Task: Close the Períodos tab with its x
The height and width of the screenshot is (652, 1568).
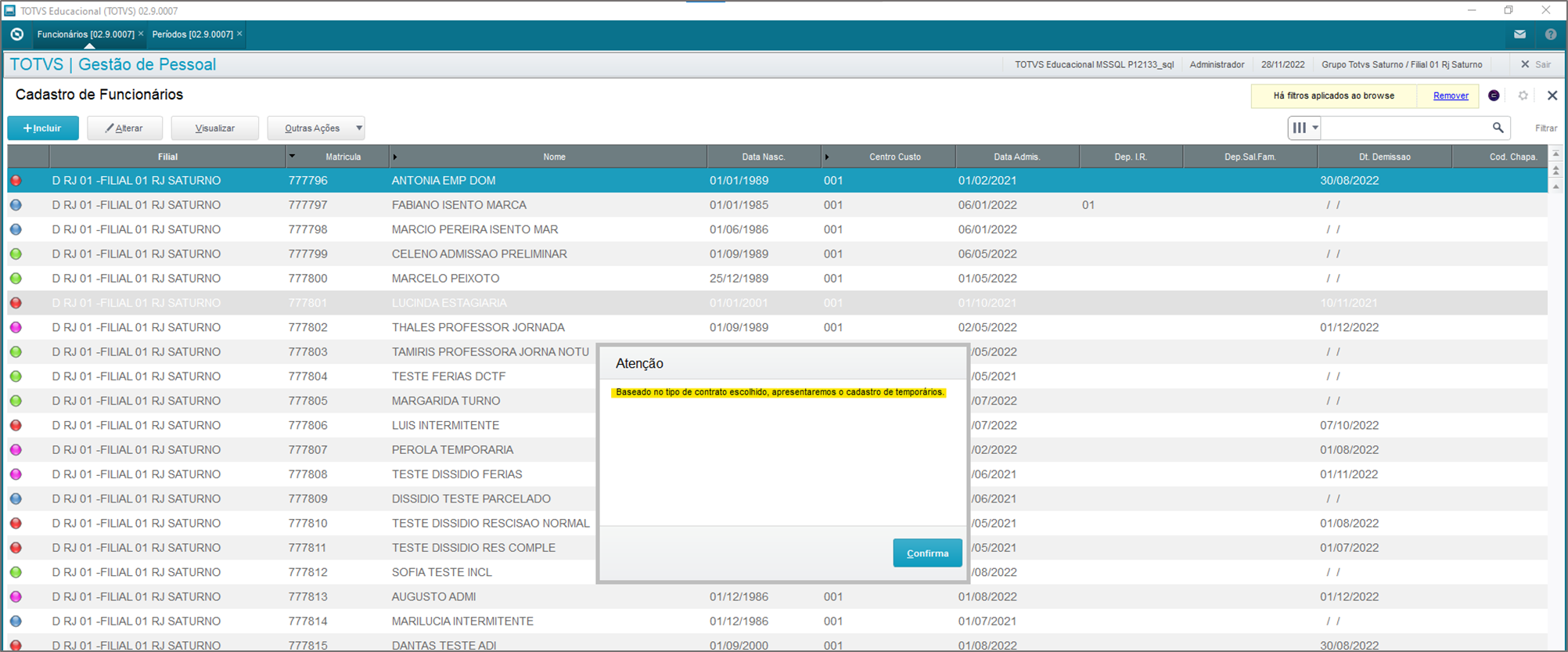Action: point(239,34)
